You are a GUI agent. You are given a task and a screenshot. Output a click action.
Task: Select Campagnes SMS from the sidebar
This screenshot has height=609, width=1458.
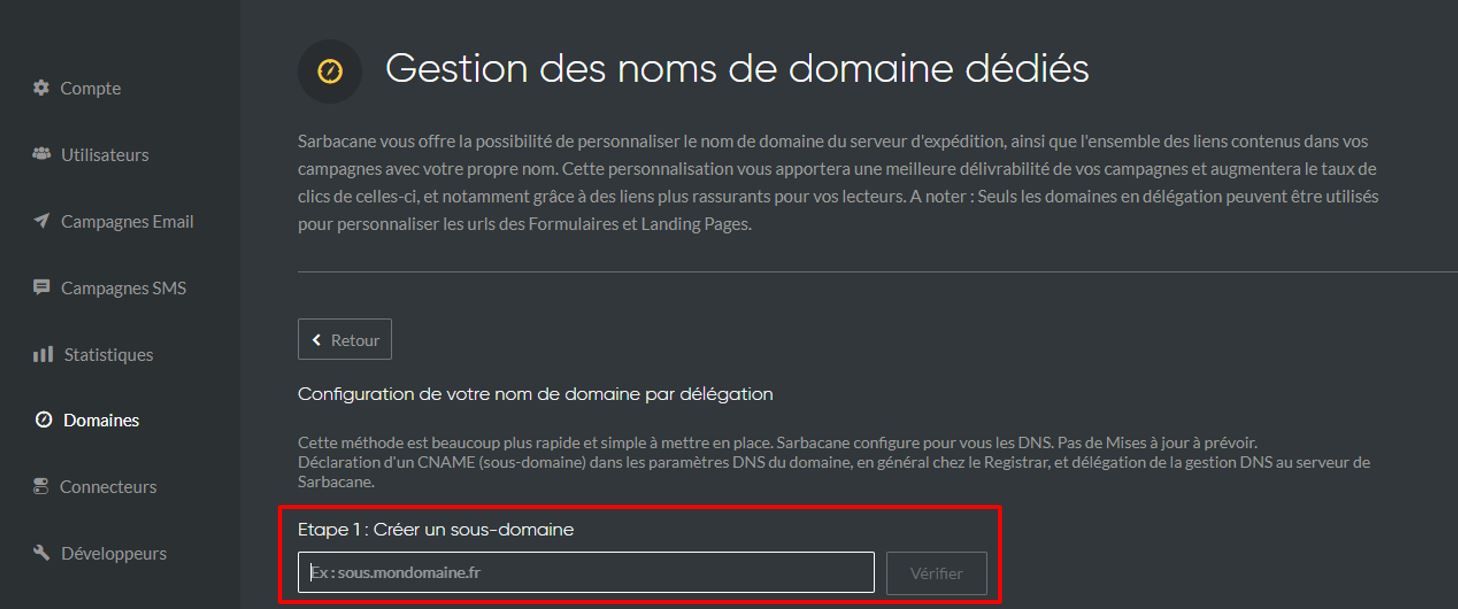pos(123,288)
